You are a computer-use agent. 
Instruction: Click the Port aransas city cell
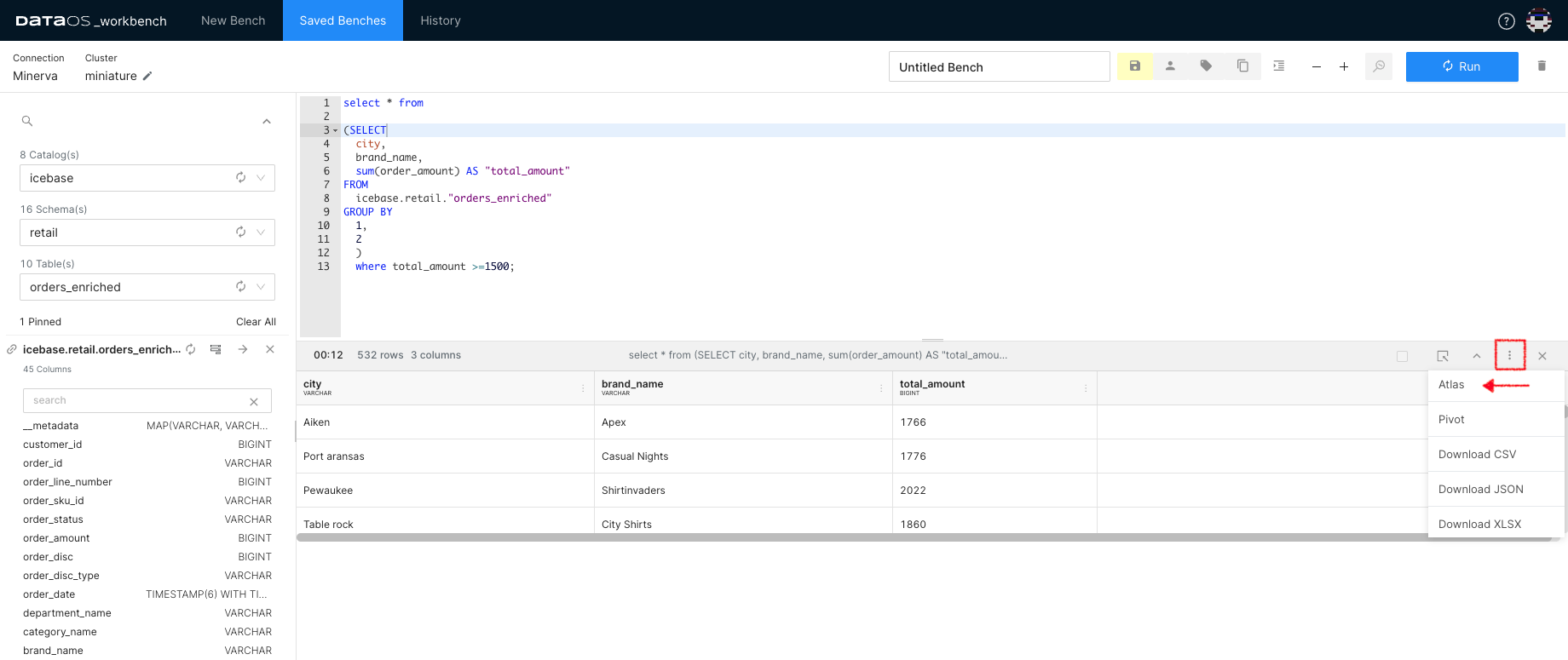pyautogui.click(x=445, y=456)
